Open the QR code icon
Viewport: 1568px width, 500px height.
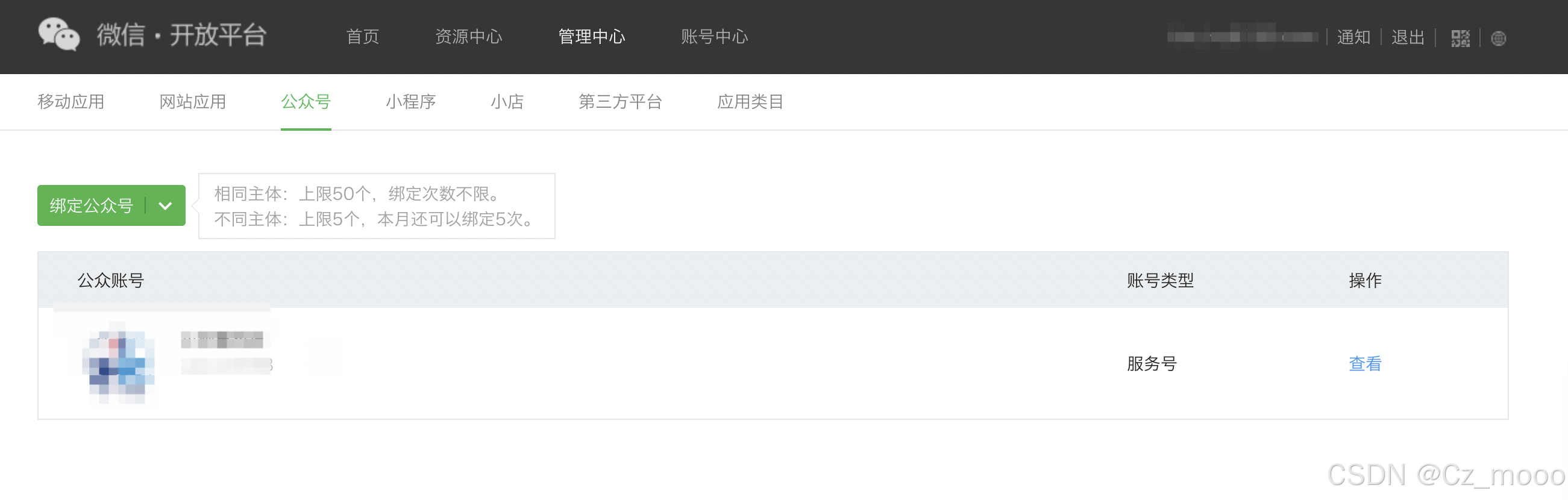[1460, 39]
